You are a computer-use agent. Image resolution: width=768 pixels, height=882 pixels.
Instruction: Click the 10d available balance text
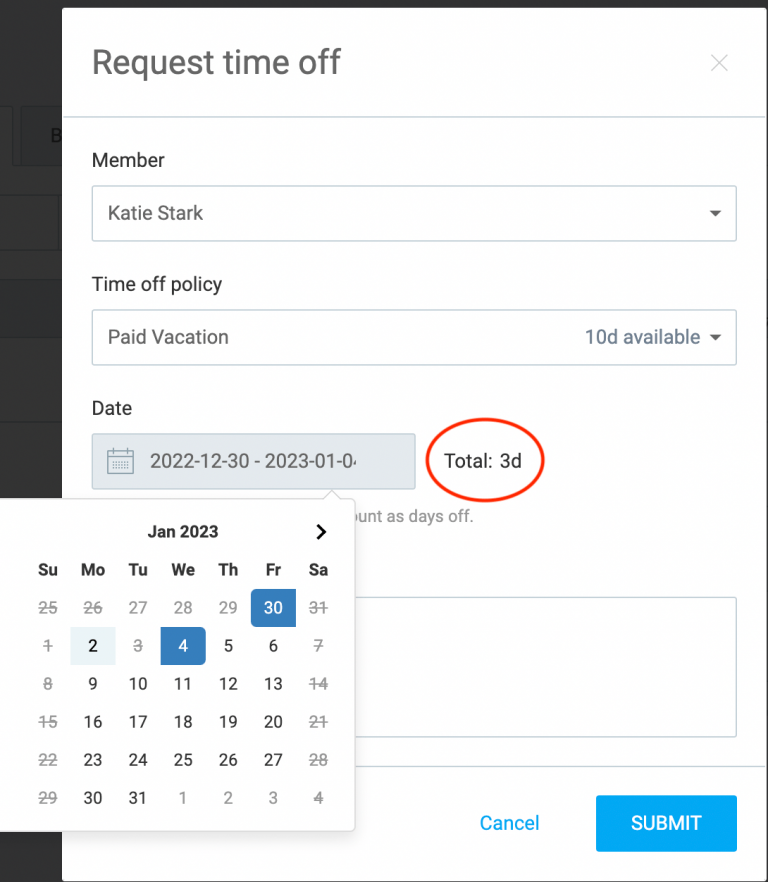pyautogui.click(x=643, y=337)
